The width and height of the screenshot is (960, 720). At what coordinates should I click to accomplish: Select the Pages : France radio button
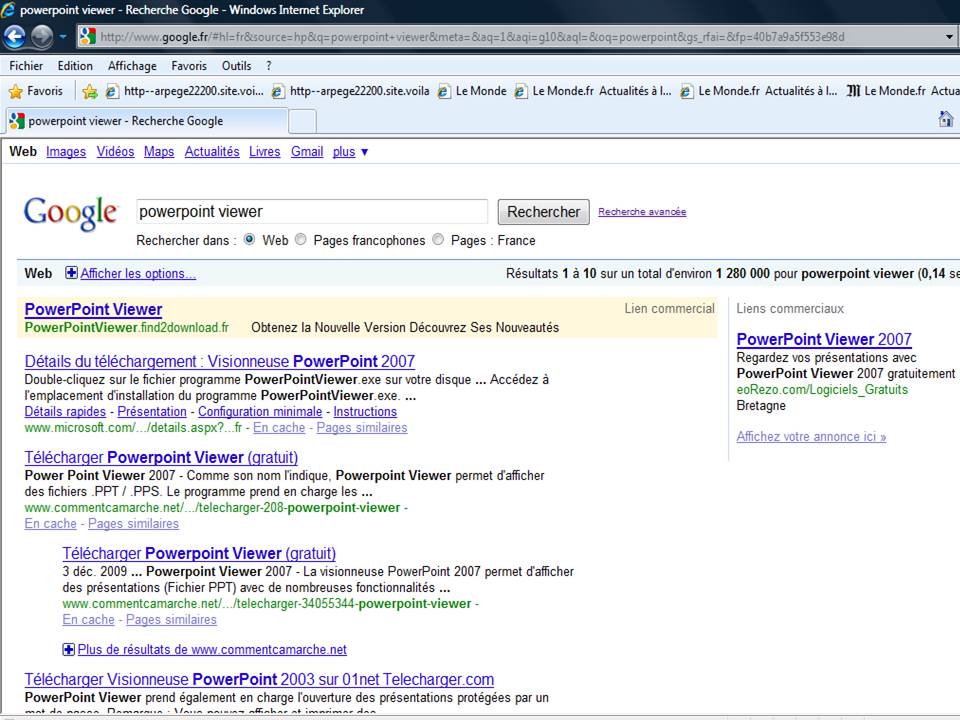[x=438, y=239]
